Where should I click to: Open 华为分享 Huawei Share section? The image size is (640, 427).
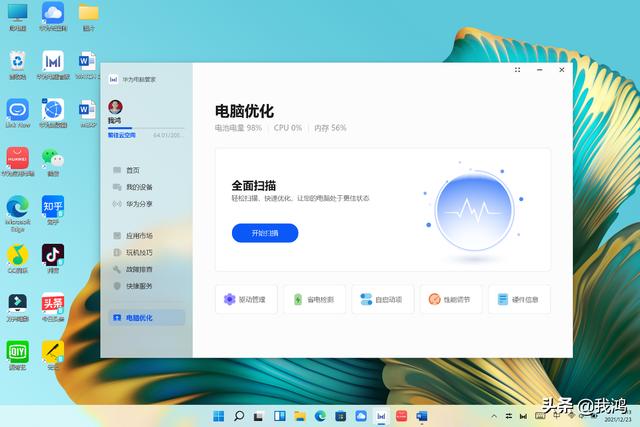point(138,203)
